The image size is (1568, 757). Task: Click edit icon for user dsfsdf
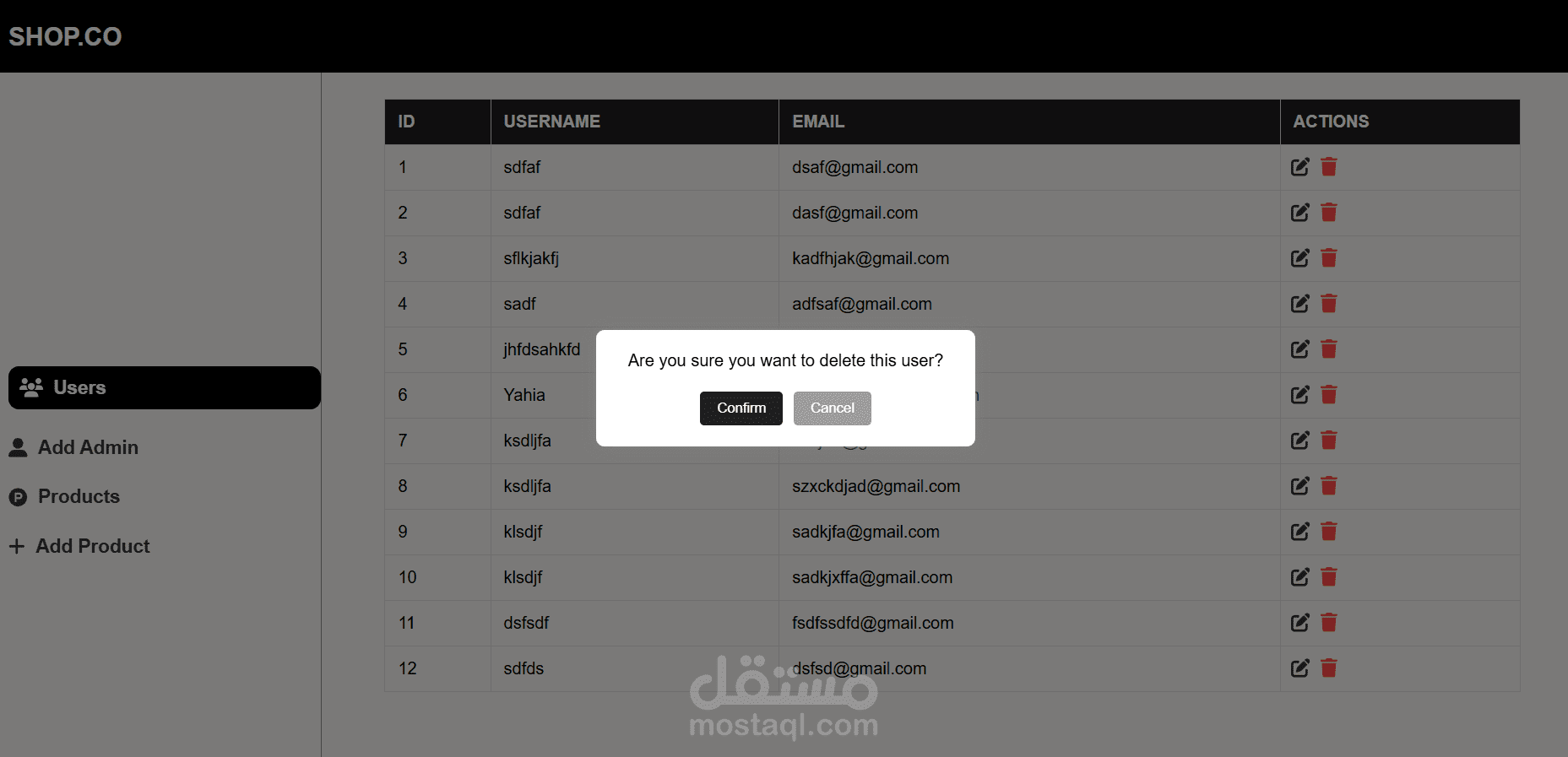tap(1300, 623)
